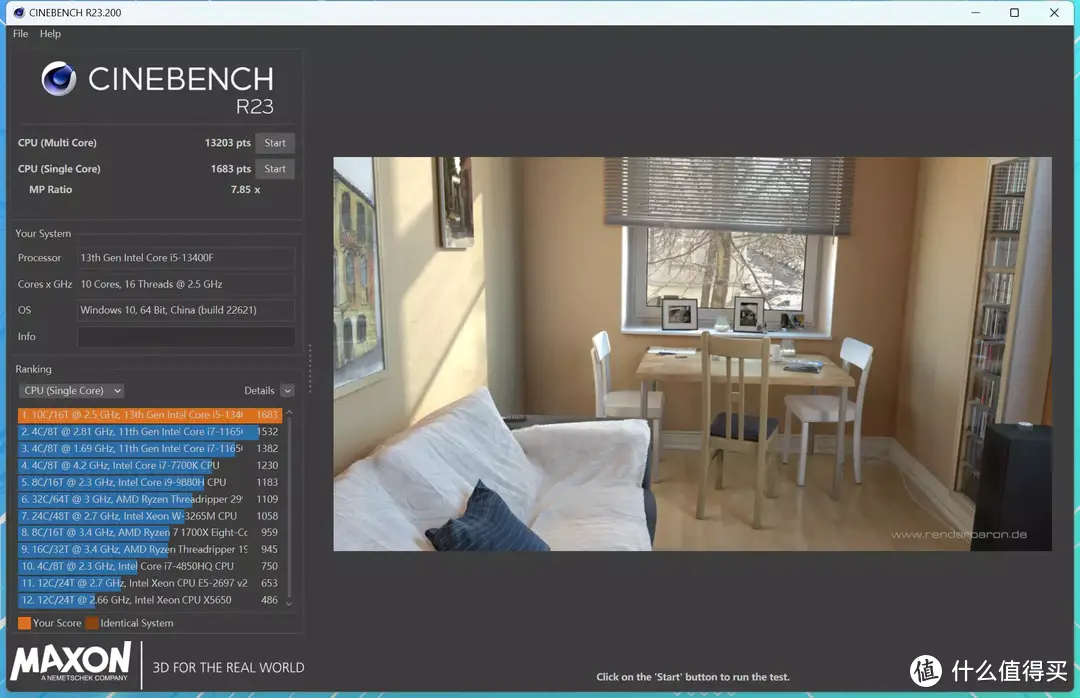Click the 1683 pts single core score
This screenshot has width=1080, height=698.
pyautogui.click(x=231, y=169)
